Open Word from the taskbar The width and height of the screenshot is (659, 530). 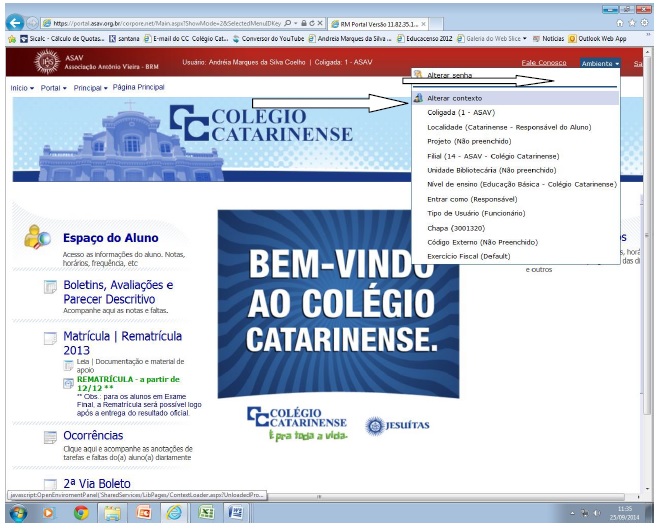(236, 513)
